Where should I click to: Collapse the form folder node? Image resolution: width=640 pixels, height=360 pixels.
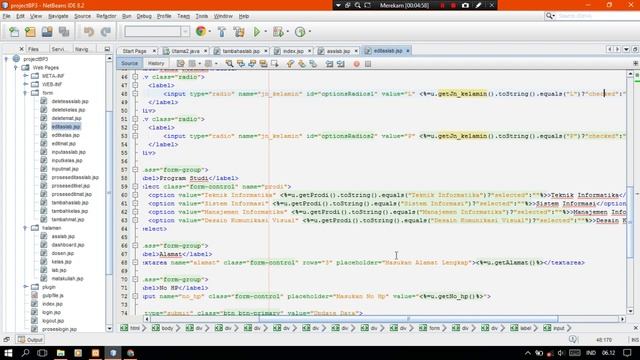(x=25, y=93)
